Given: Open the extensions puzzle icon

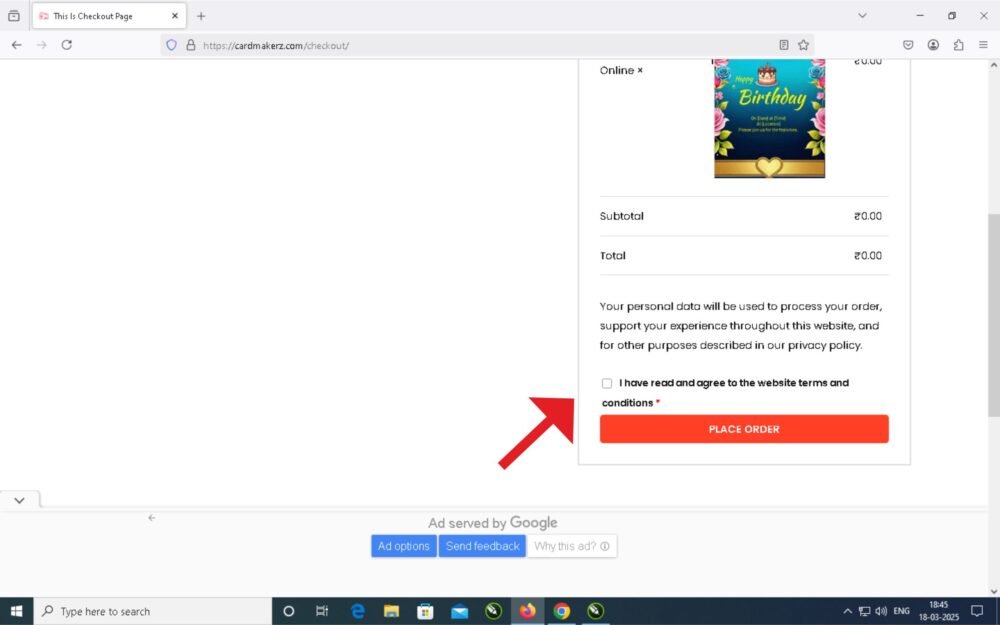Looking at the screenshot, I should click(958, 45).
